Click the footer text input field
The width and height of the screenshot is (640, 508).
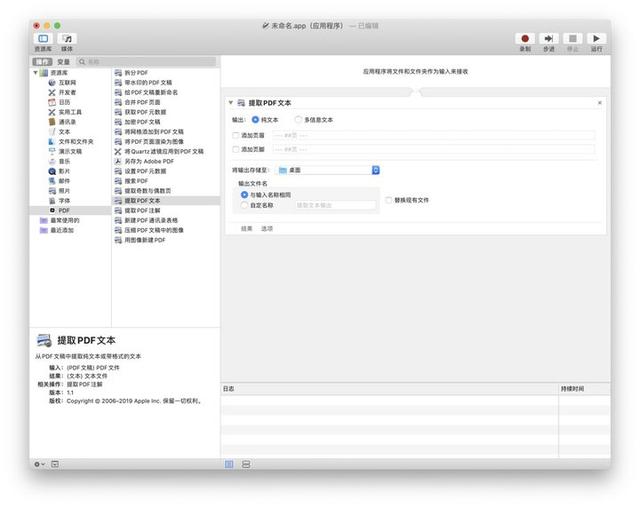[x=433, y=149]
